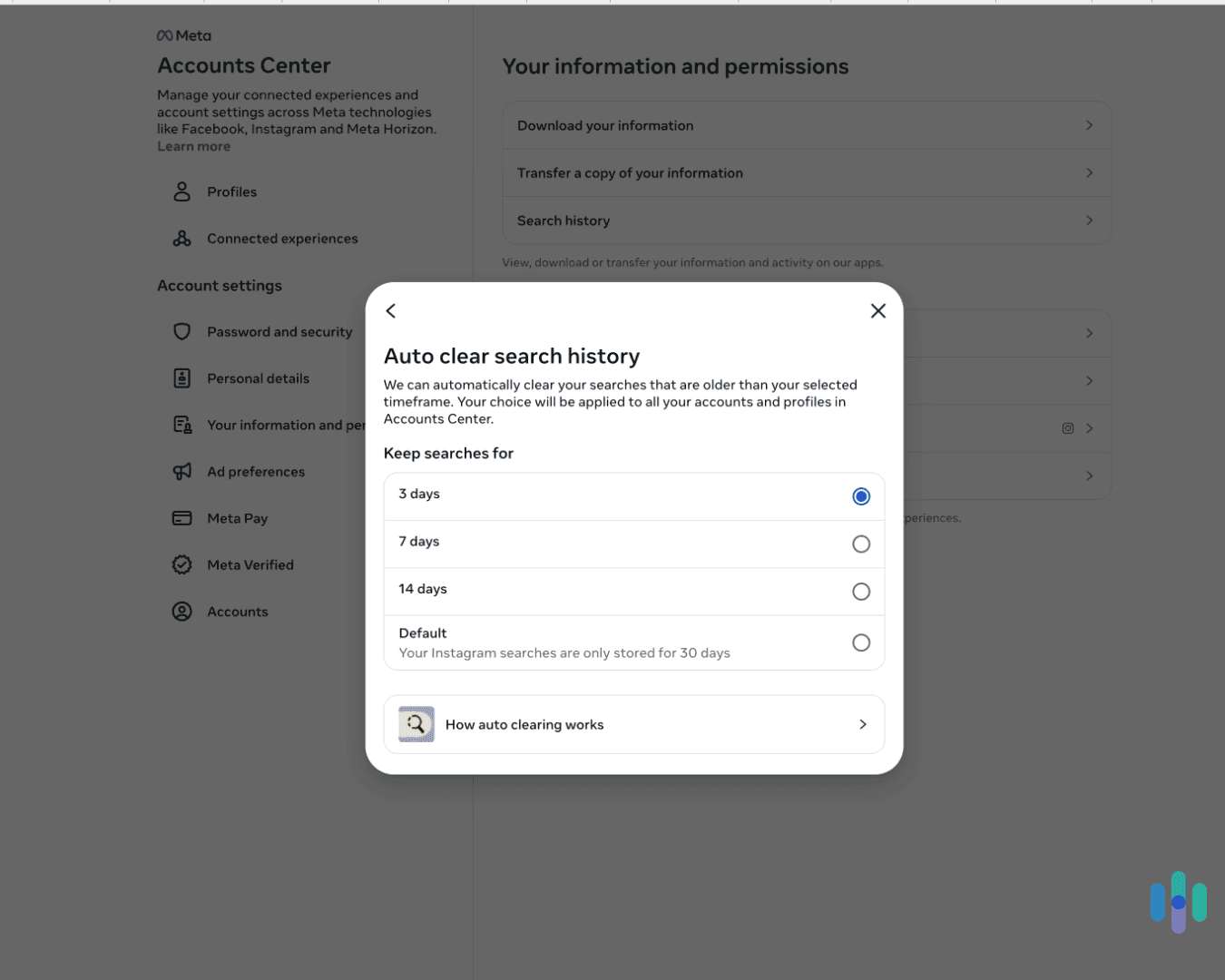Viewport: 1225px width, 980px height.
Task: Expand How auto clearing works
Action: (x=862, y=724)
